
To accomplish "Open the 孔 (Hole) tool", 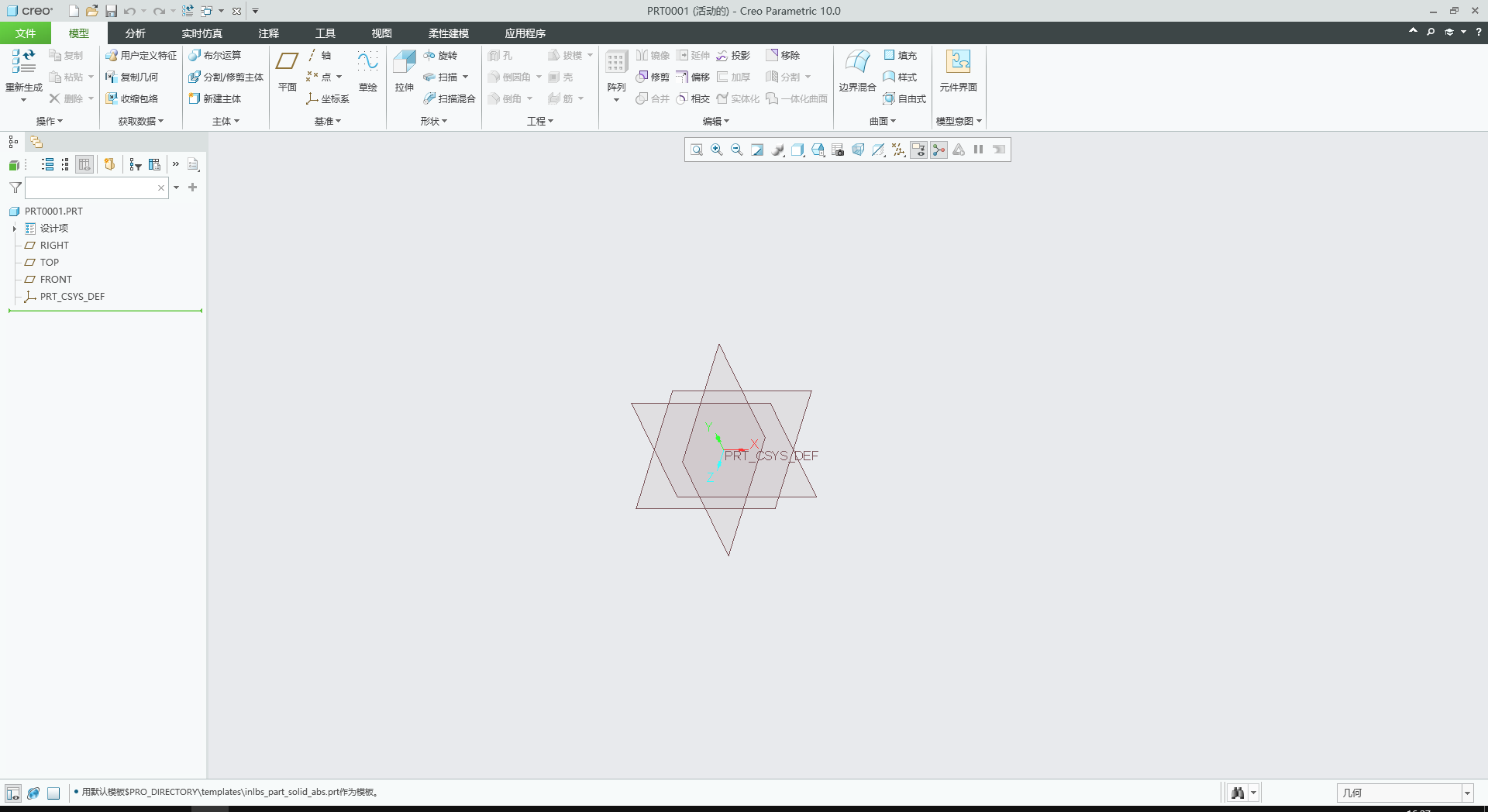I will [x=501, y=55].
